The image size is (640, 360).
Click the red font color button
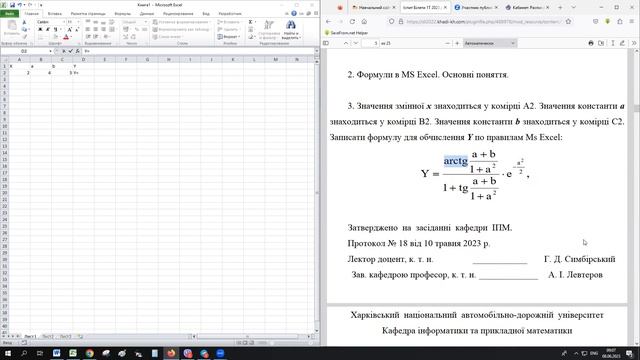pos(66,37)
